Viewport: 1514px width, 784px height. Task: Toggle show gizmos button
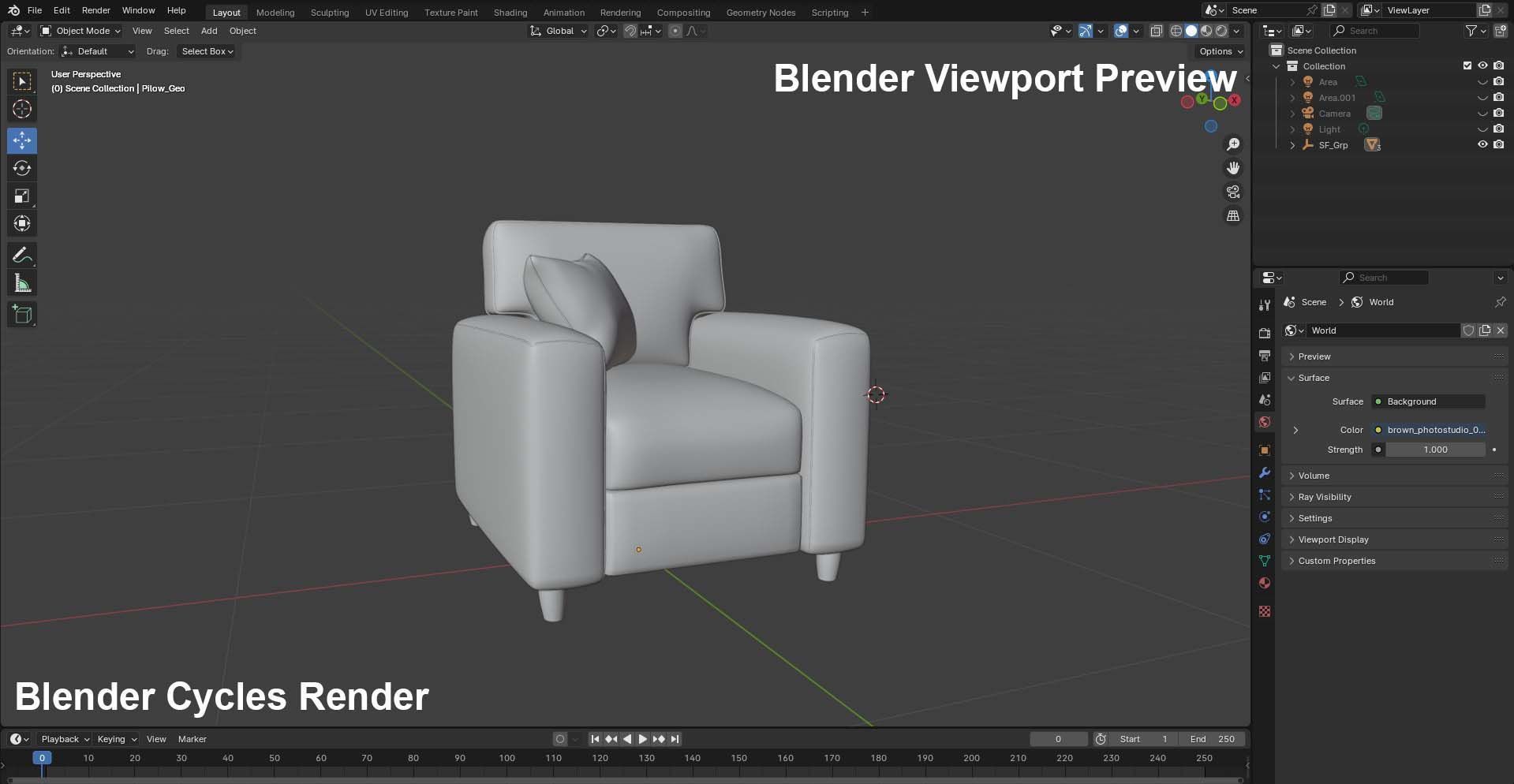click(x=1086, y=31)
